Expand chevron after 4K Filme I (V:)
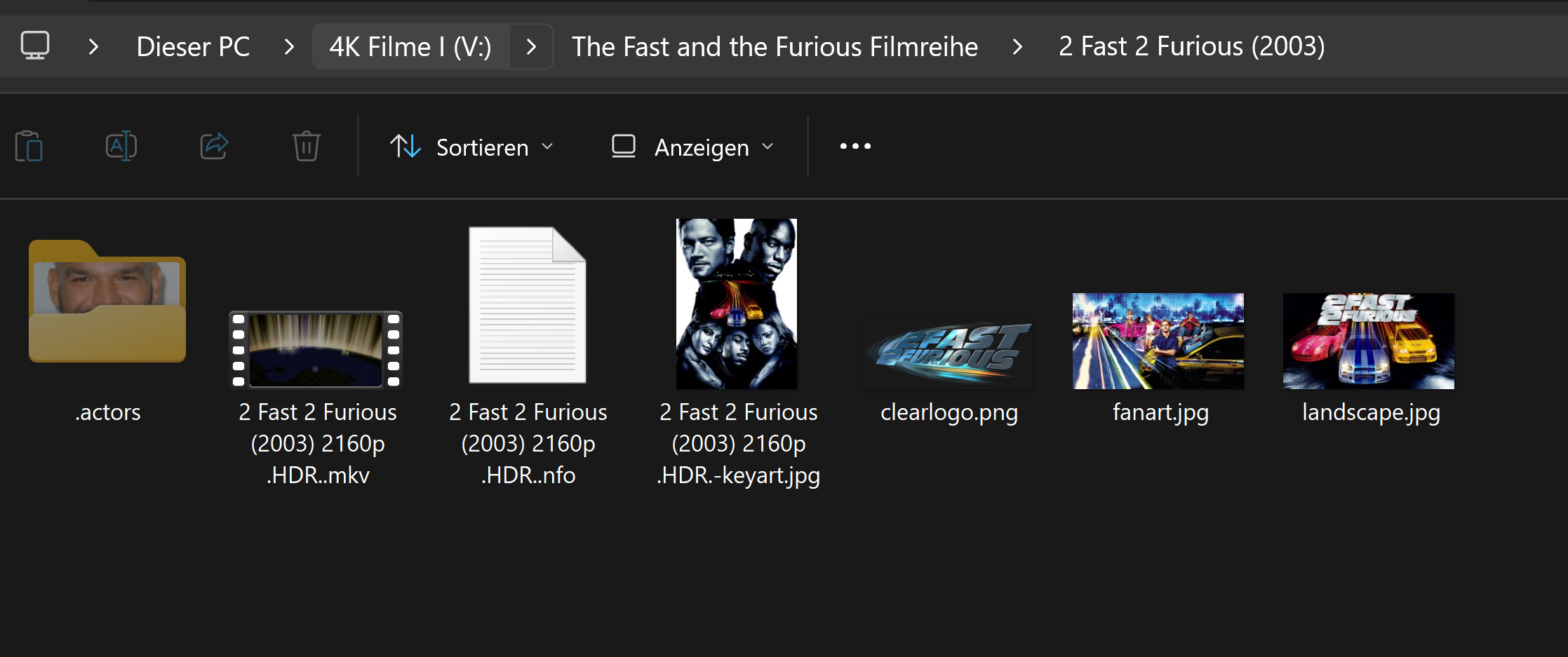This screenshot has height=657, width=1568. coord(531,47)
